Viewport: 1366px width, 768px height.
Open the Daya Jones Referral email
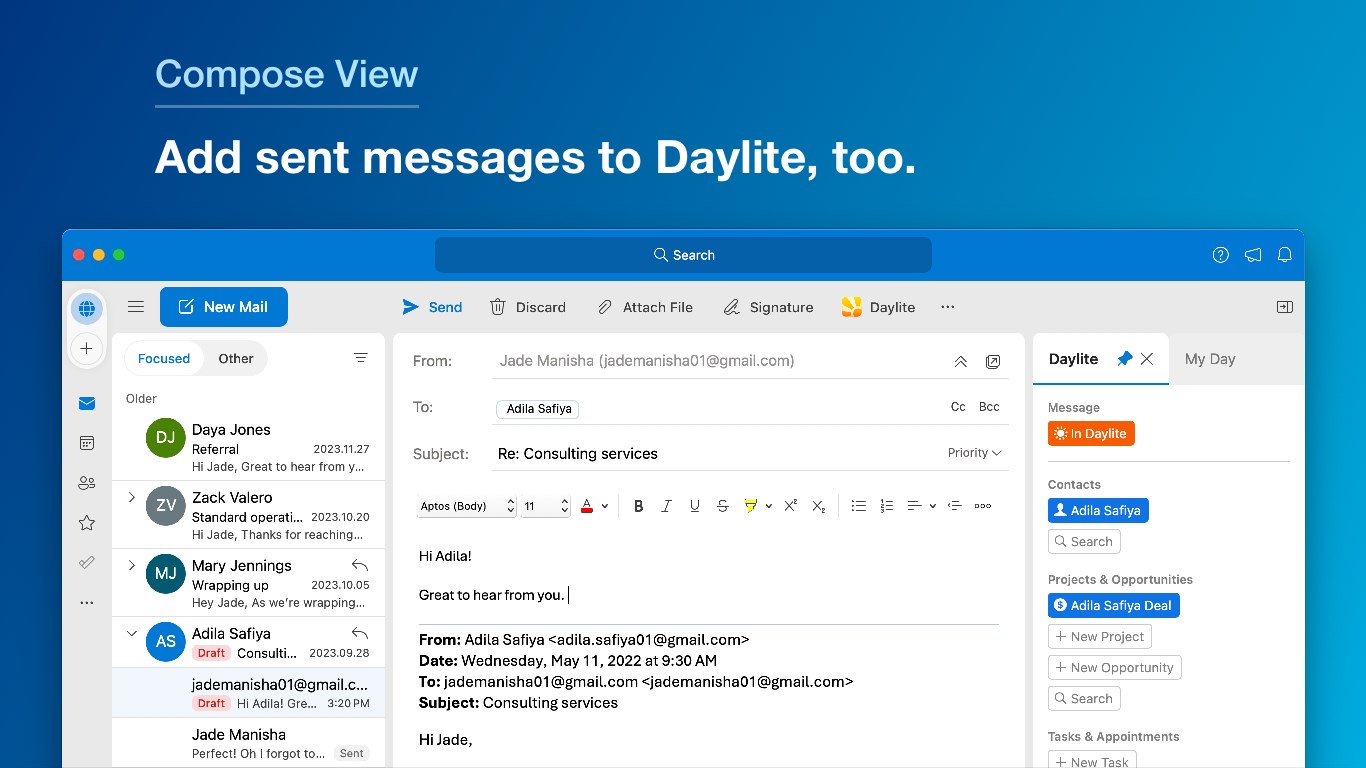pos(248,447)
